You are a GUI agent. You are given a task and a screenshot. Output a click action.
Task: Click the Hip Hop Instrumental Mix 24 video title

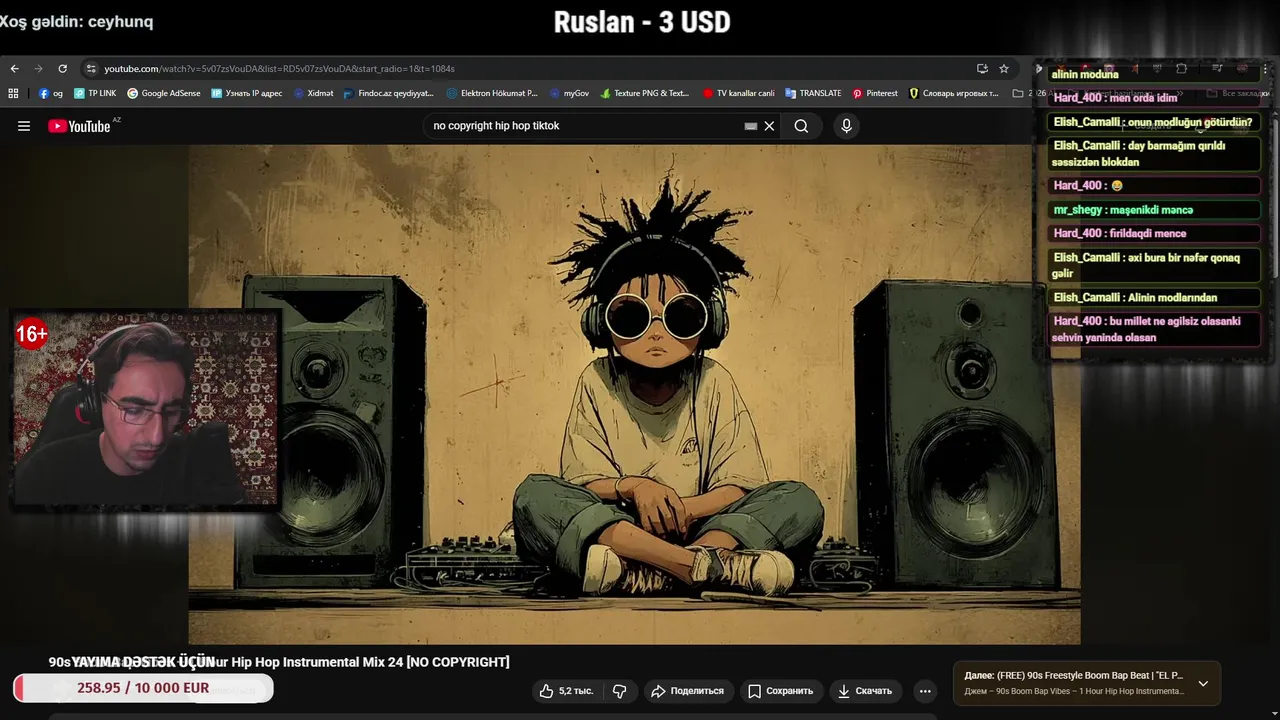[279, 662]
